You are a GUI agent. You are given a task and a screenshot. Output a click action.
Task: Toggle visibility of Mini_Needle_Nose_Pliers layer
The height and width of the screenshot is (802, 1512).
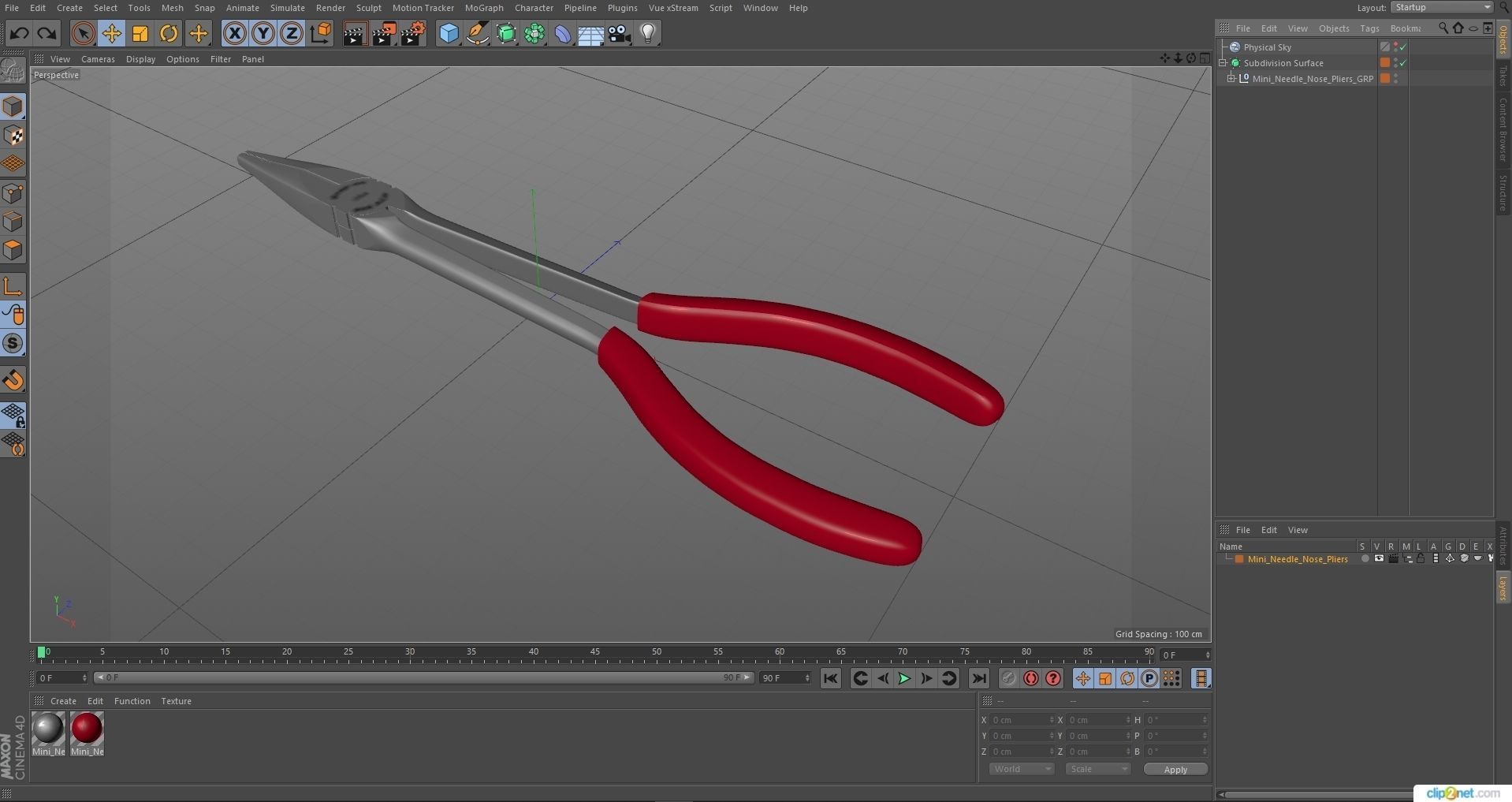tap(1379, 559)
